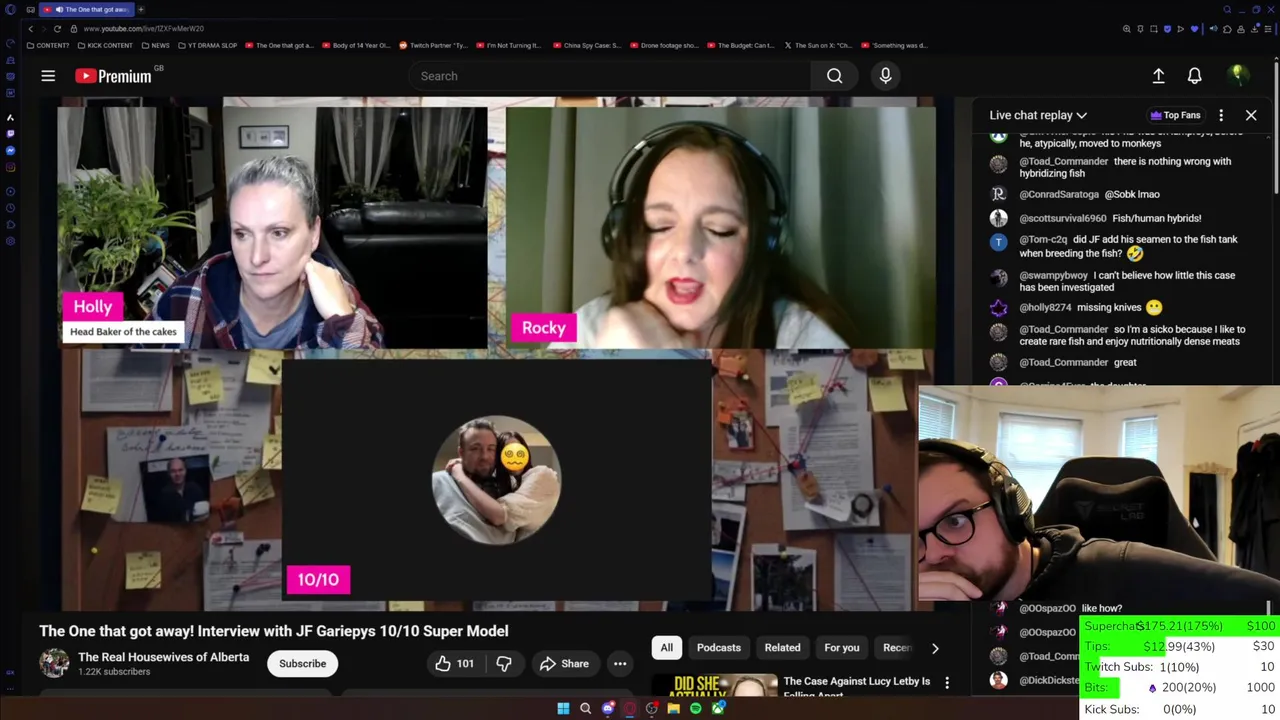
Task: Click the browser back arrow
Action: point(31,29)
